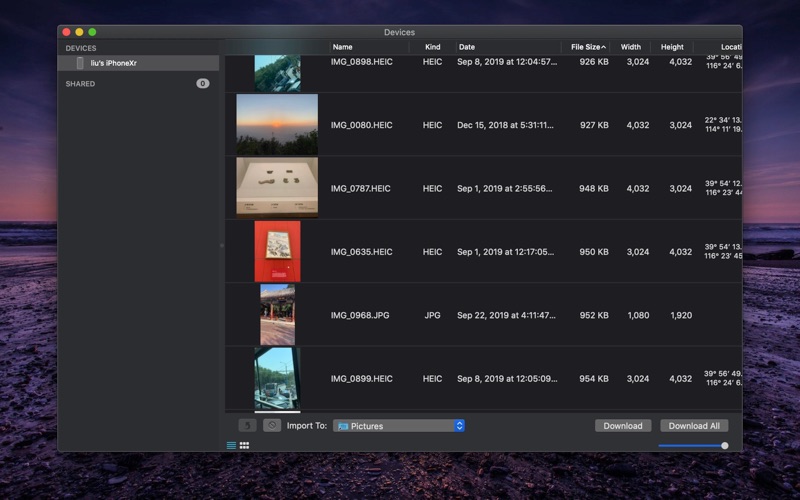
Task: Select the IMG_0635.HEIC red thumbnail
Action: [277, 251]
